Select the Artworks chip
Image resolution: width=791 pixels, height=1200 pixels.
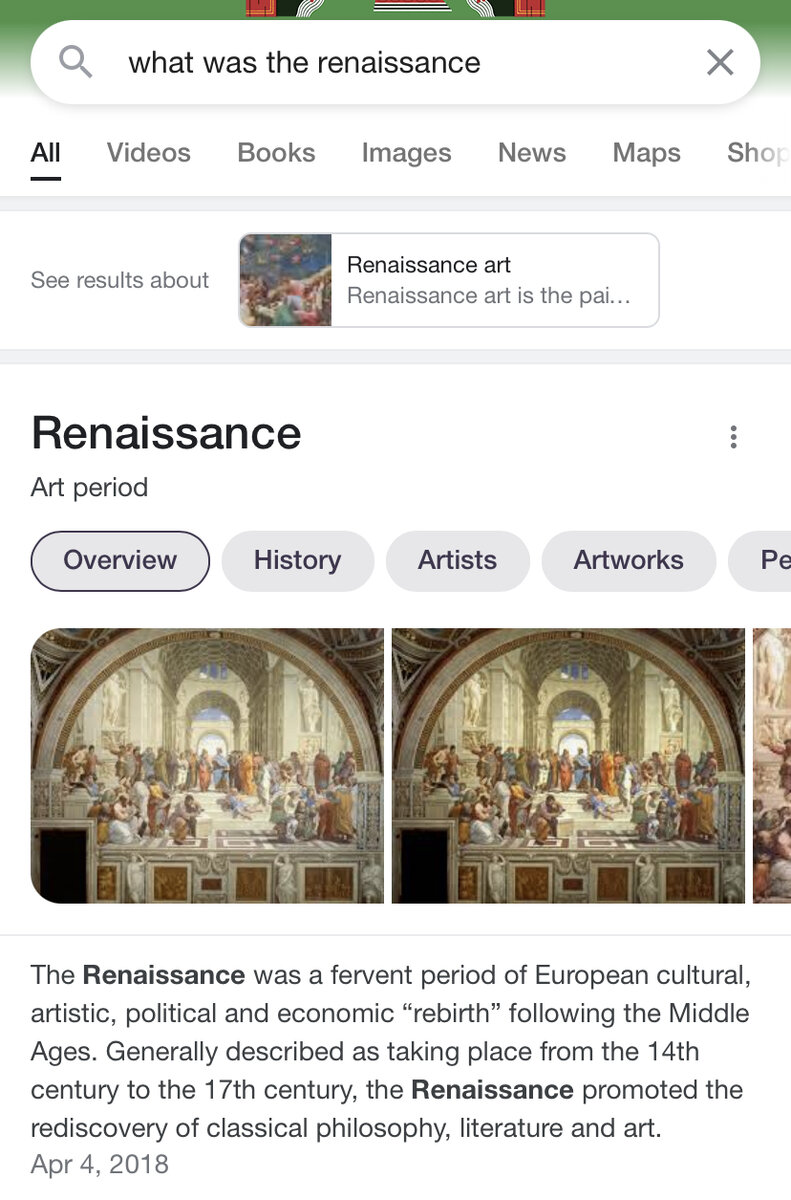[628, 560]
